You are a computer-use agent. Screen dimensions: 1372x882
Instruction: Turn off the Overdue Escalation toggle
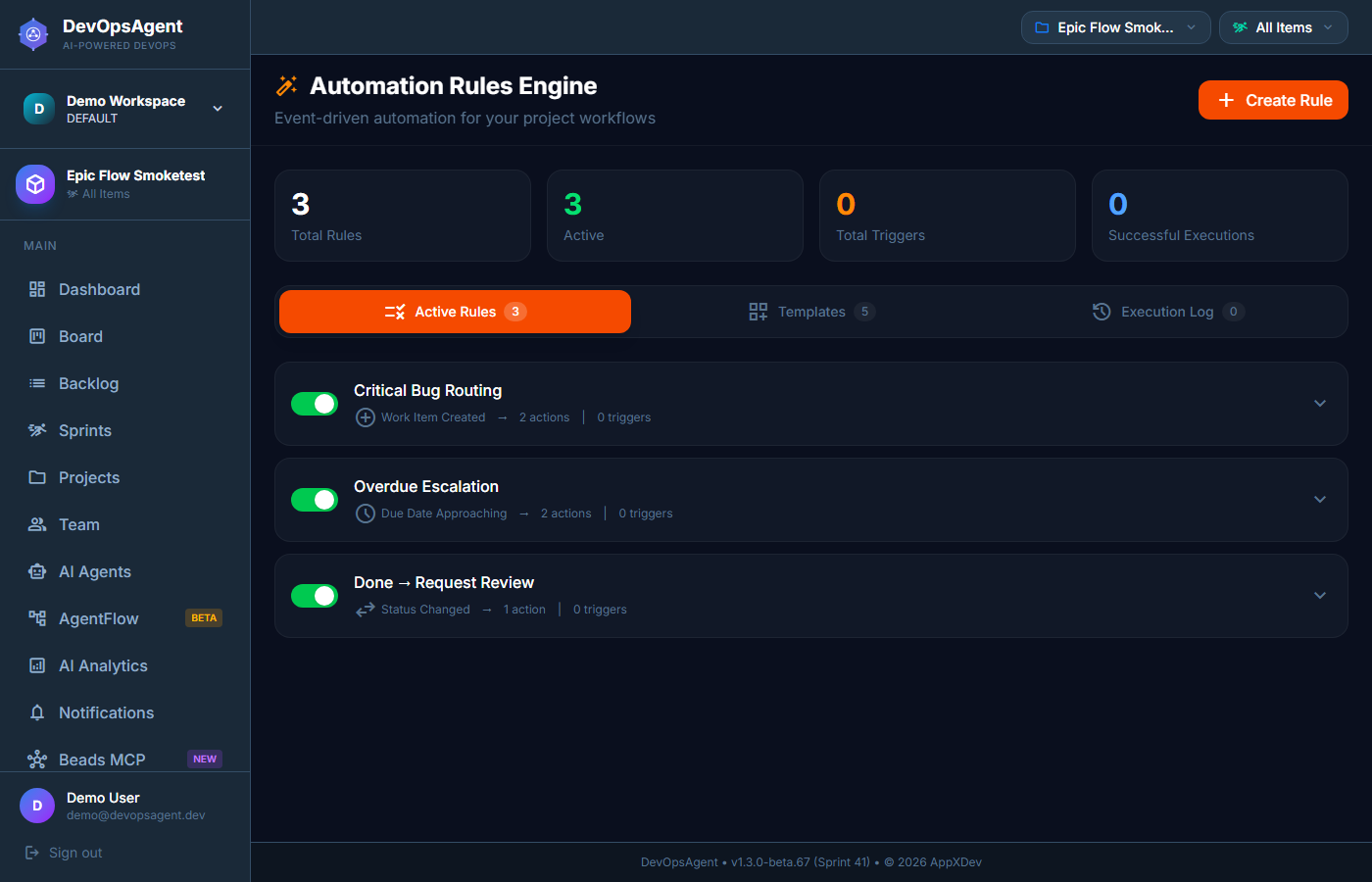point(315,500)
